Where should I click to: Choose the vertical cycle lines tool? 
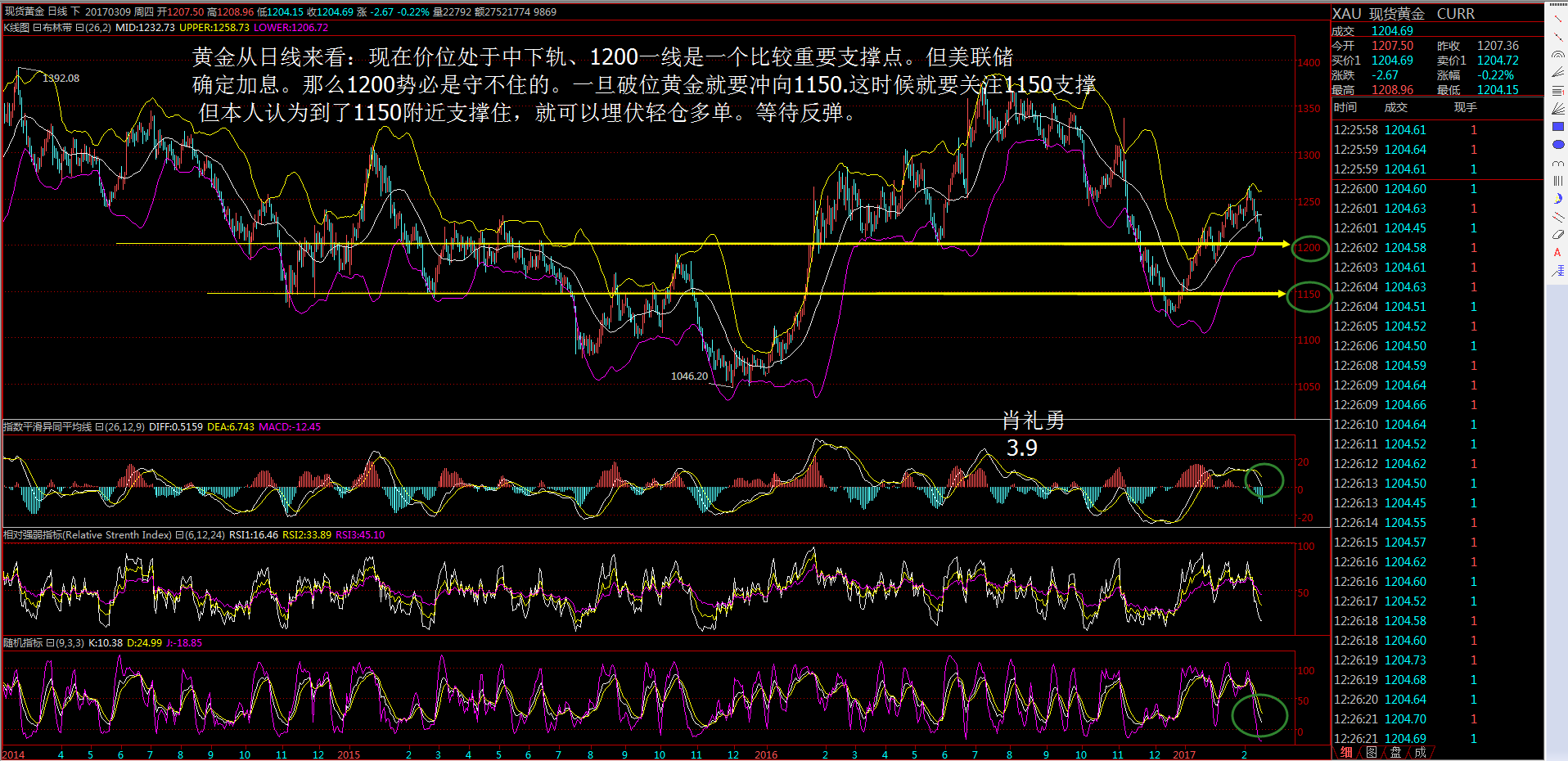tap(1557, 181)
